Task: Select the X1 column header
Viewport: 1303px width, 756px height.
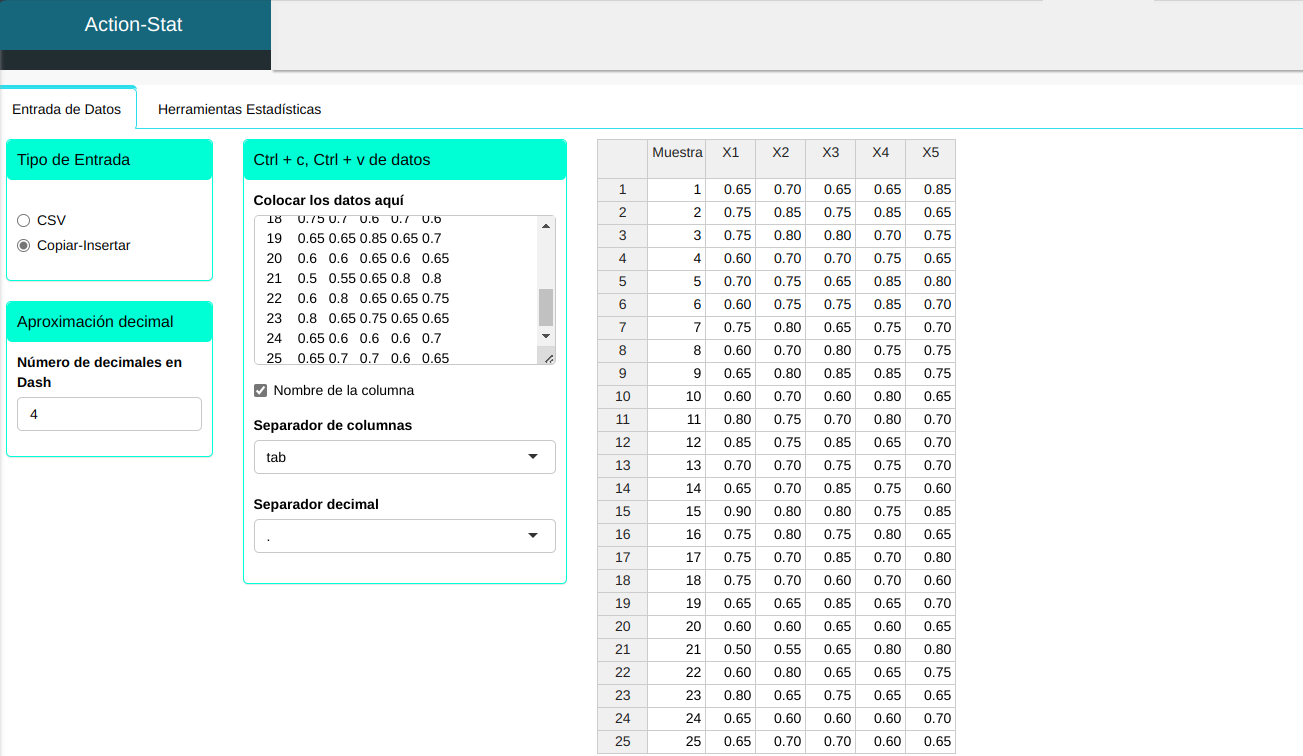Action: tap(731, 153)
